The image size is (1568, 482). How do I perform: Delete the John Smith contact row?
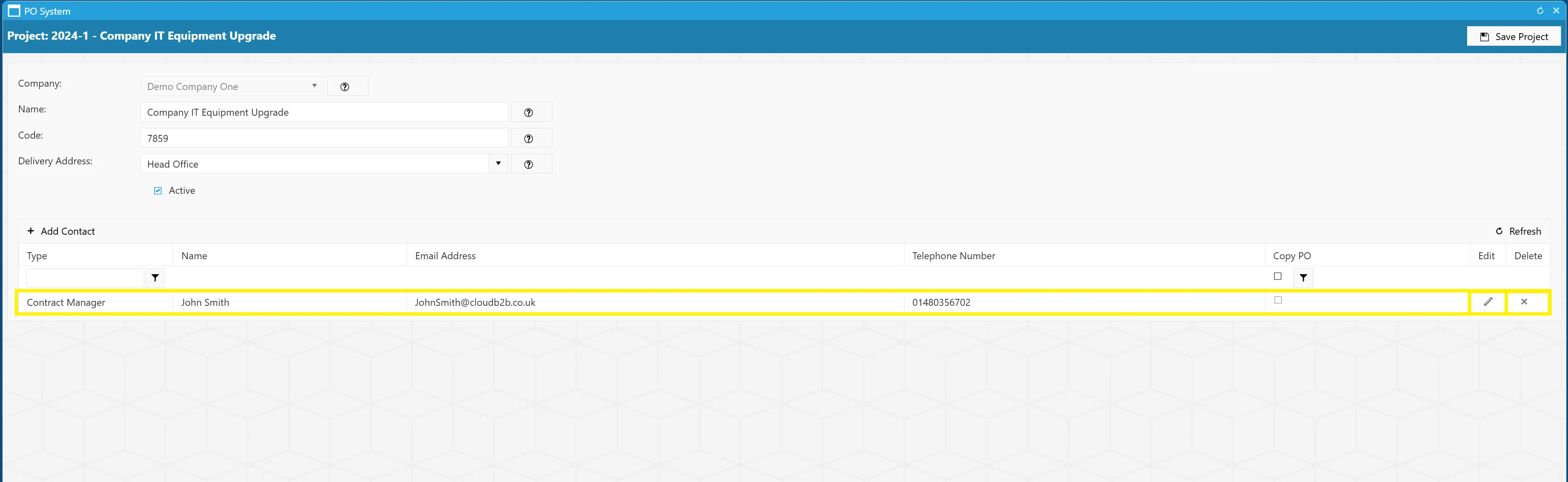[1524, 302]
